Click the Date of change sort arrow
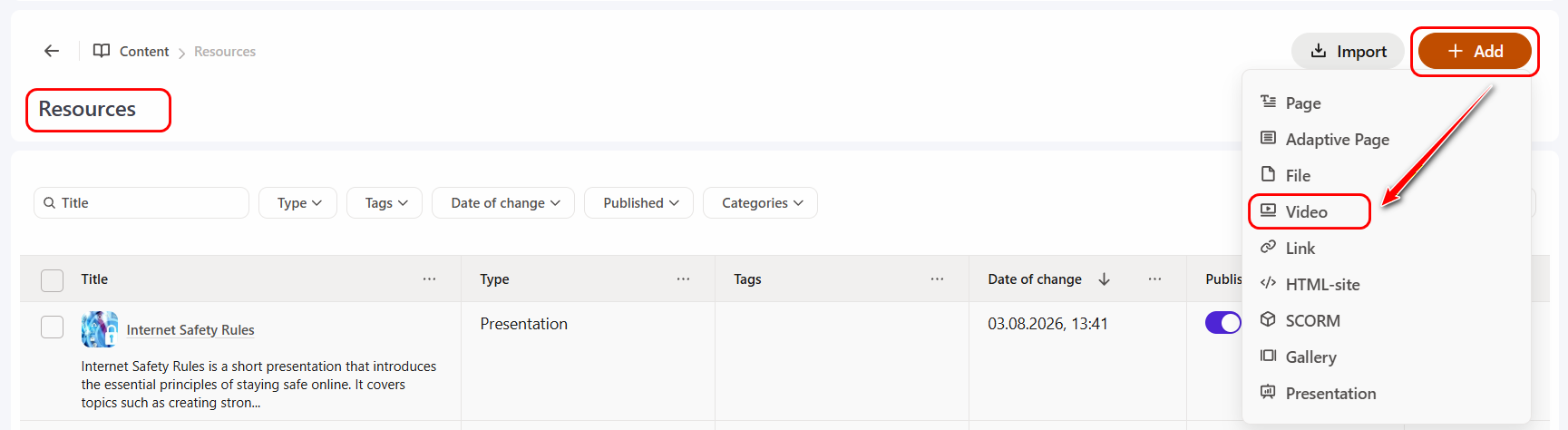Viewport: 1568px width, 430px height. pos(1104,279)
